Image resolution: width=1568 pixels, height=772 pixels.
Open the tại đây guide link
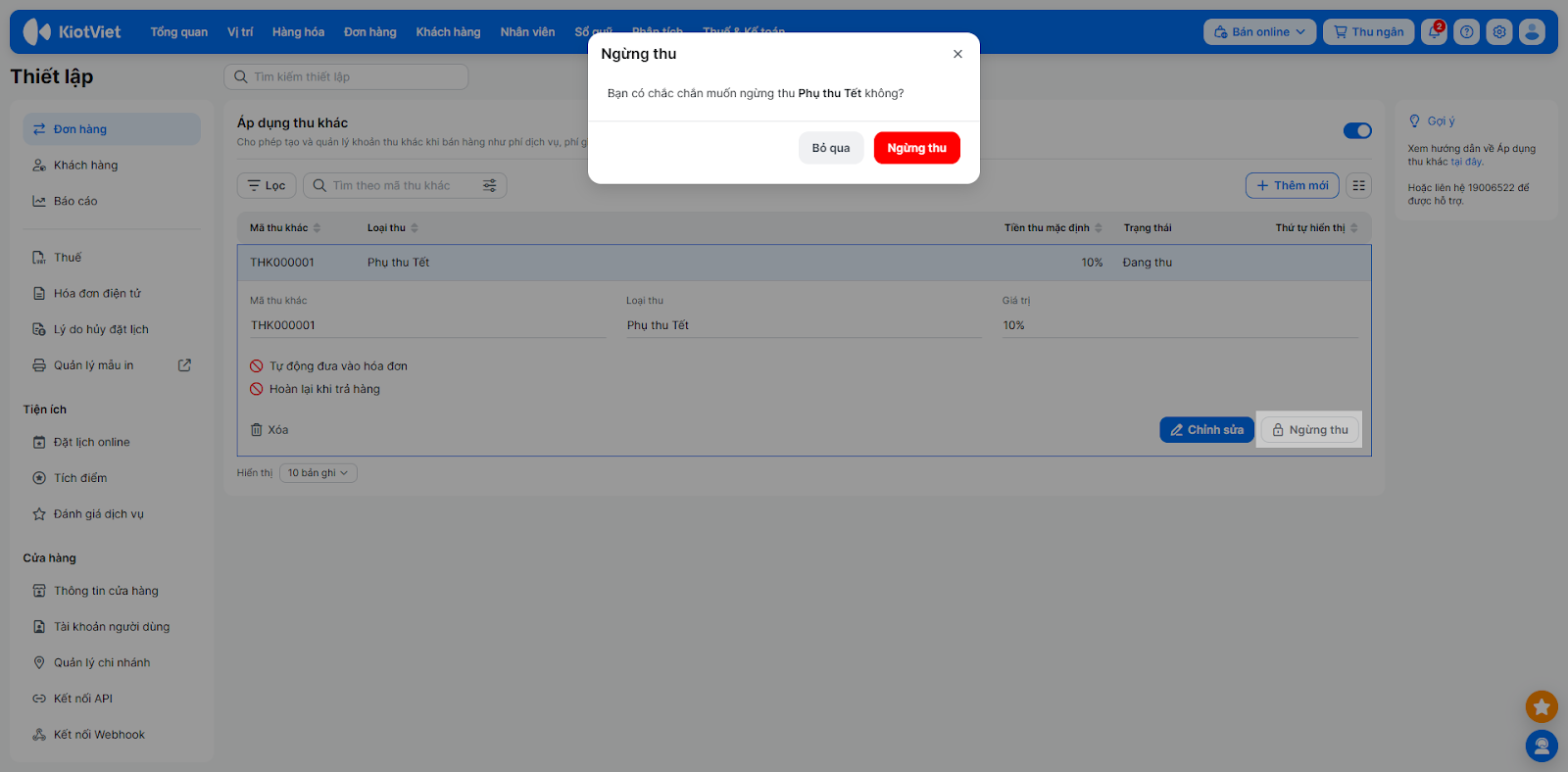point(1467,162)
